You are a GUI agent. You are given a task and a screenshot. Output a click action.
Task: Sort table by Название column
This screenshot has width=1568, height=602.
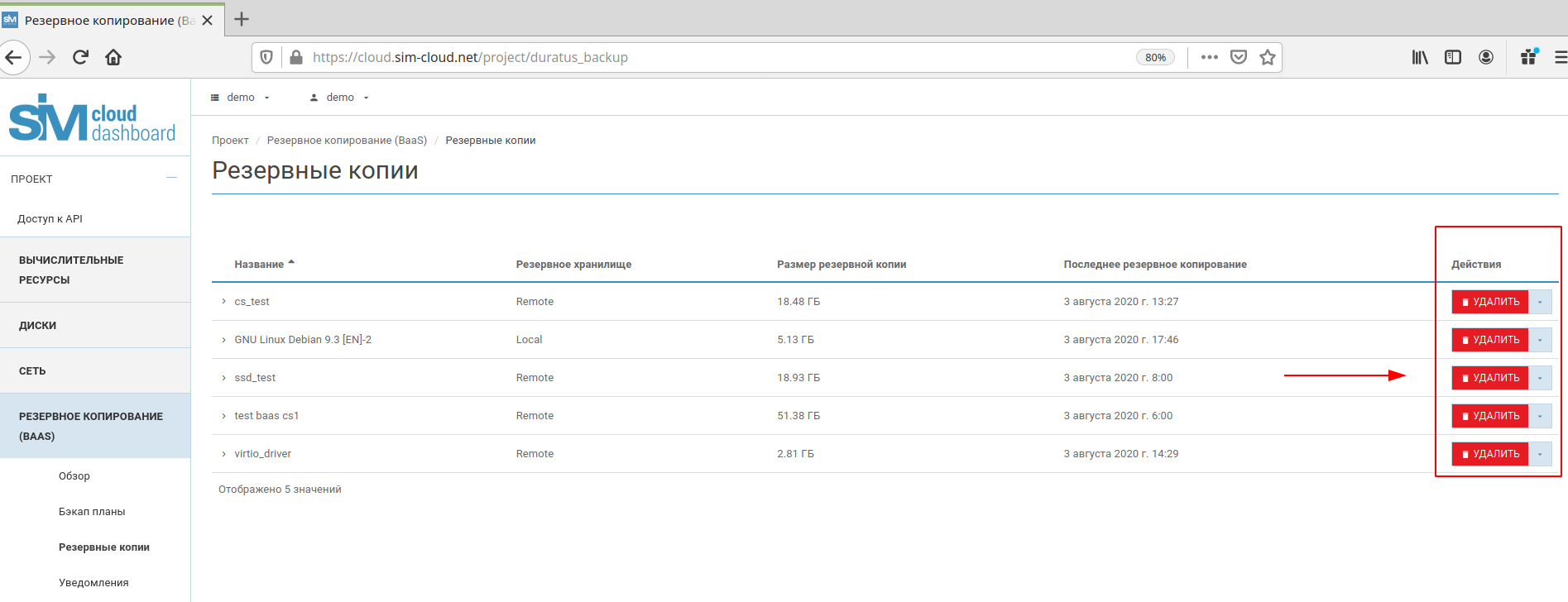tap(259, 265)
